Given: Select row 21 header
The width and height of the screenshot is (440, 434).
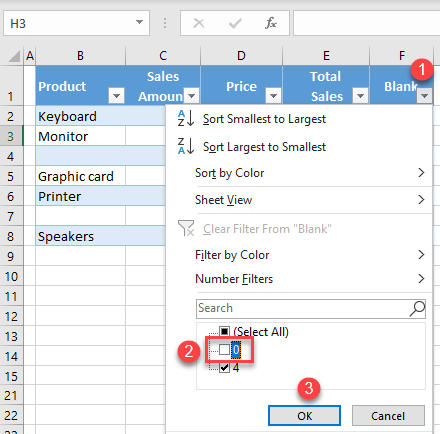Looking at the screenshot, I should click(x=11, y=396).
